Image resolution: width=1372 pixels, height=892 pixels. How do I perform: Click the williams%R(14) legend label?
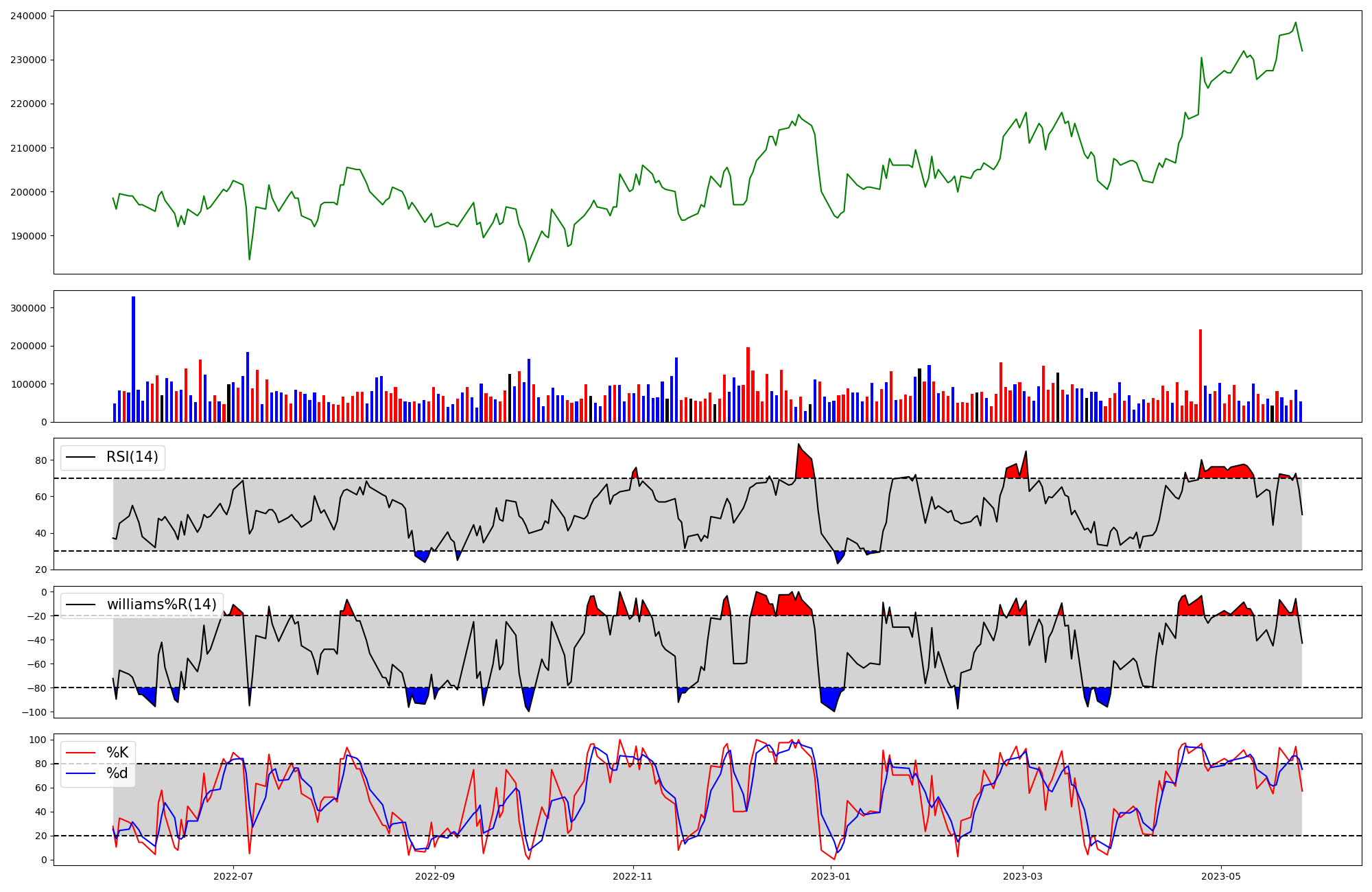click(161, 605)
